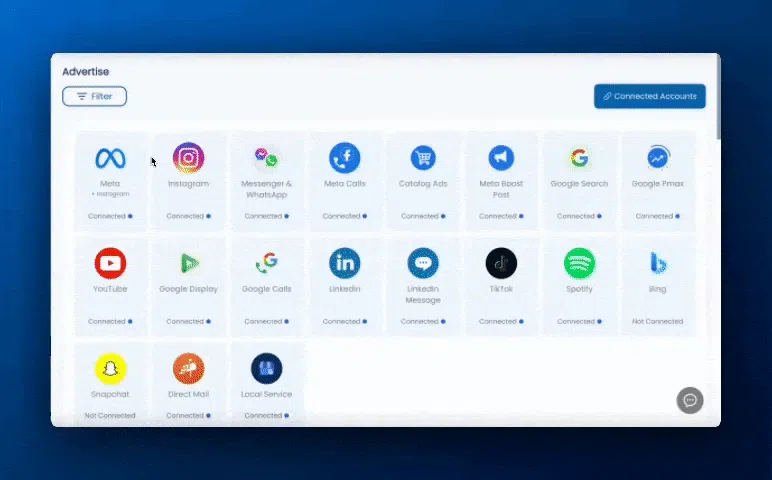Click the Meta Boost Post megaphone icon
772x480 pixels.
click(501, 158)
